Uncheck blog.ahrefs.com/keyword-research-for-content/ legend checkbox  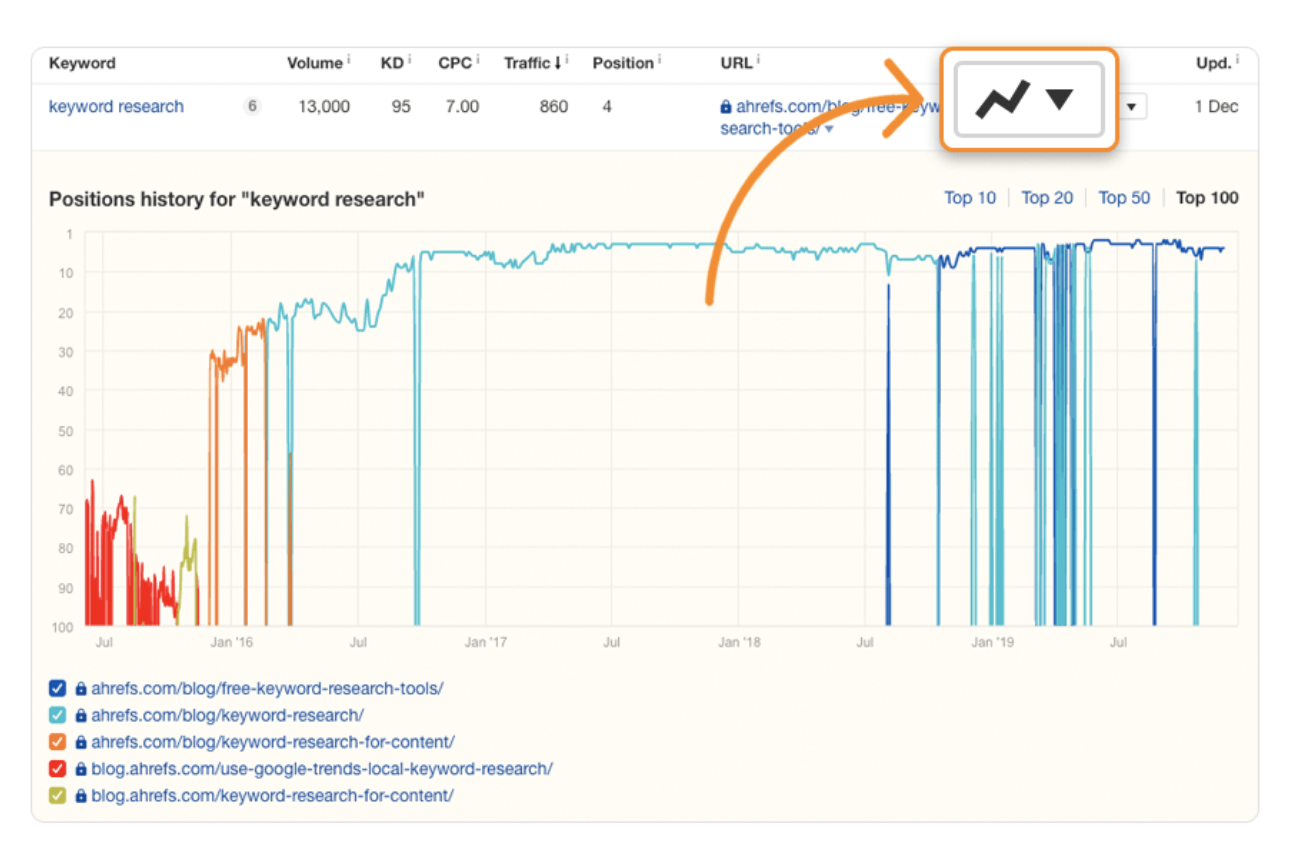(x=57, y=796)
